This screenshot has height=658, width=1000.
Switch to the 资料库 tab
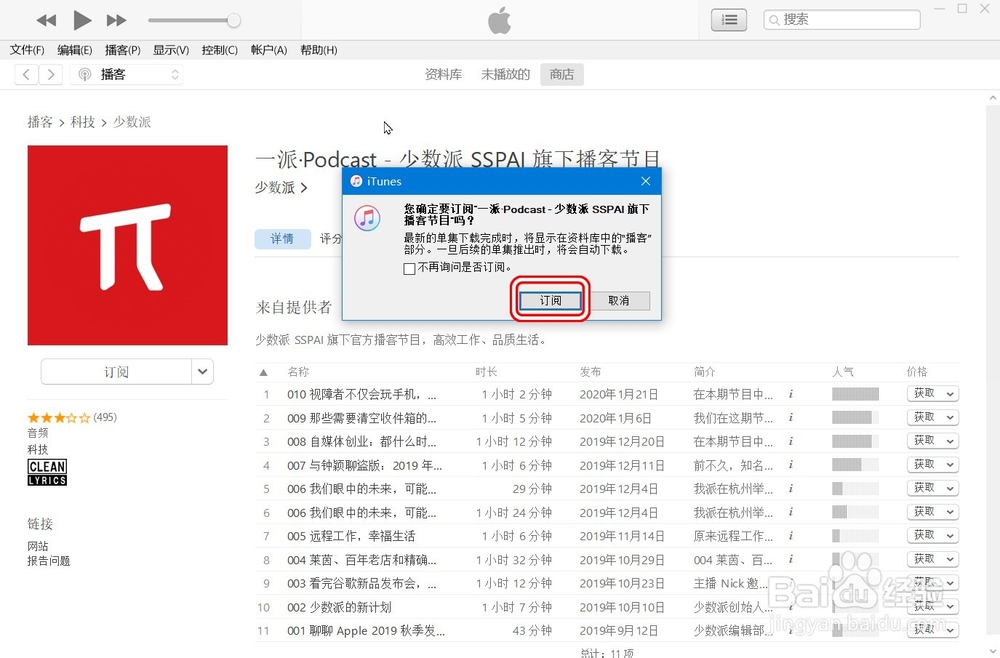tap(443, 75)
